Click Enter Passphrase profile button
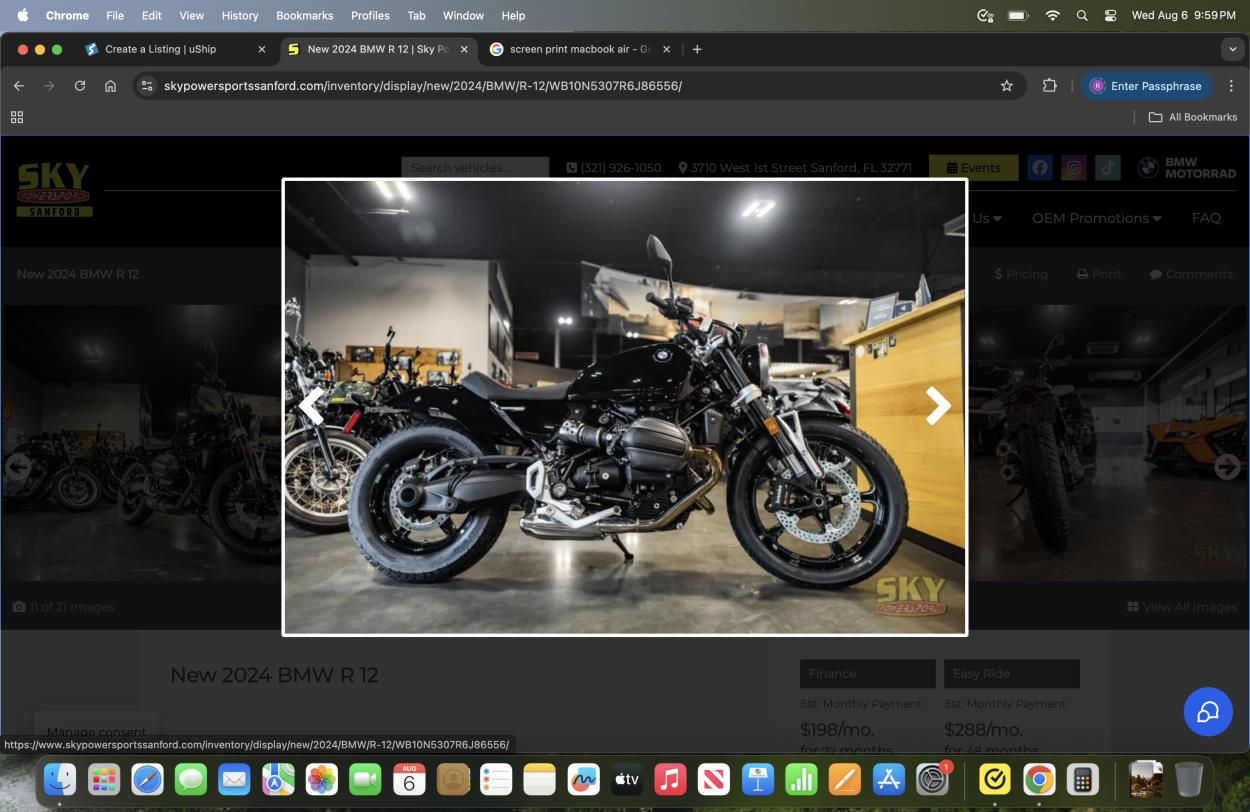The width and height of the screenshot is (1250, 812). [x=1146, y=86]
